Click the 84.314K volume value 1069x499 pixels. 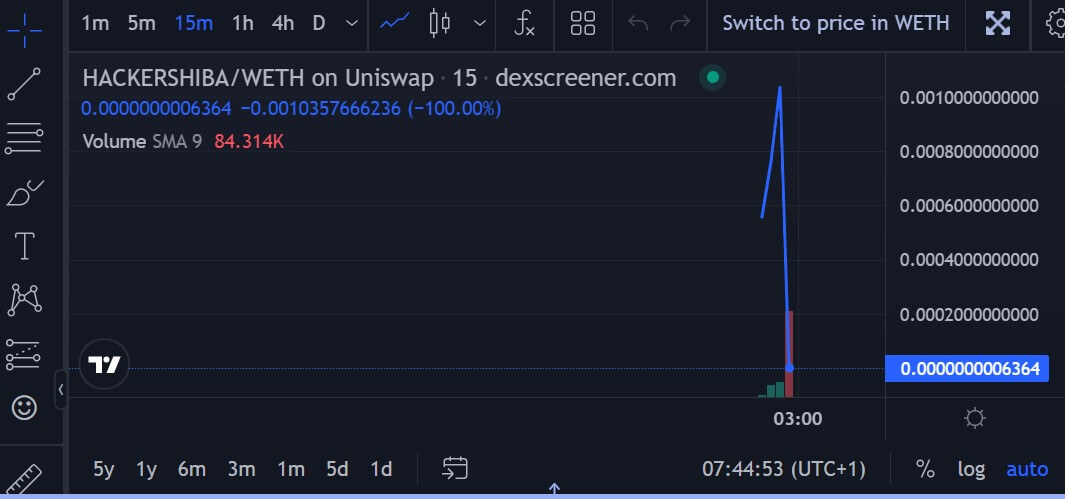[249, 142]
